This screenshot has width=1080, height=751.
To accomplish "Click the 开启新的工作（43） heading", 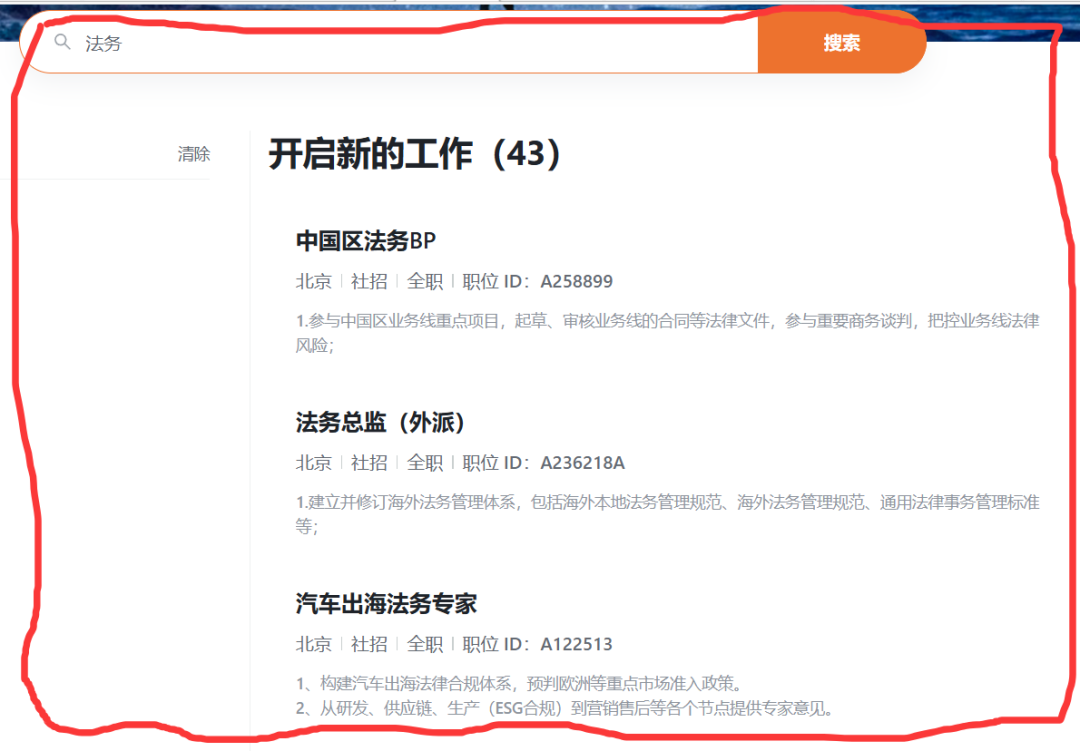I will point(416,155).
